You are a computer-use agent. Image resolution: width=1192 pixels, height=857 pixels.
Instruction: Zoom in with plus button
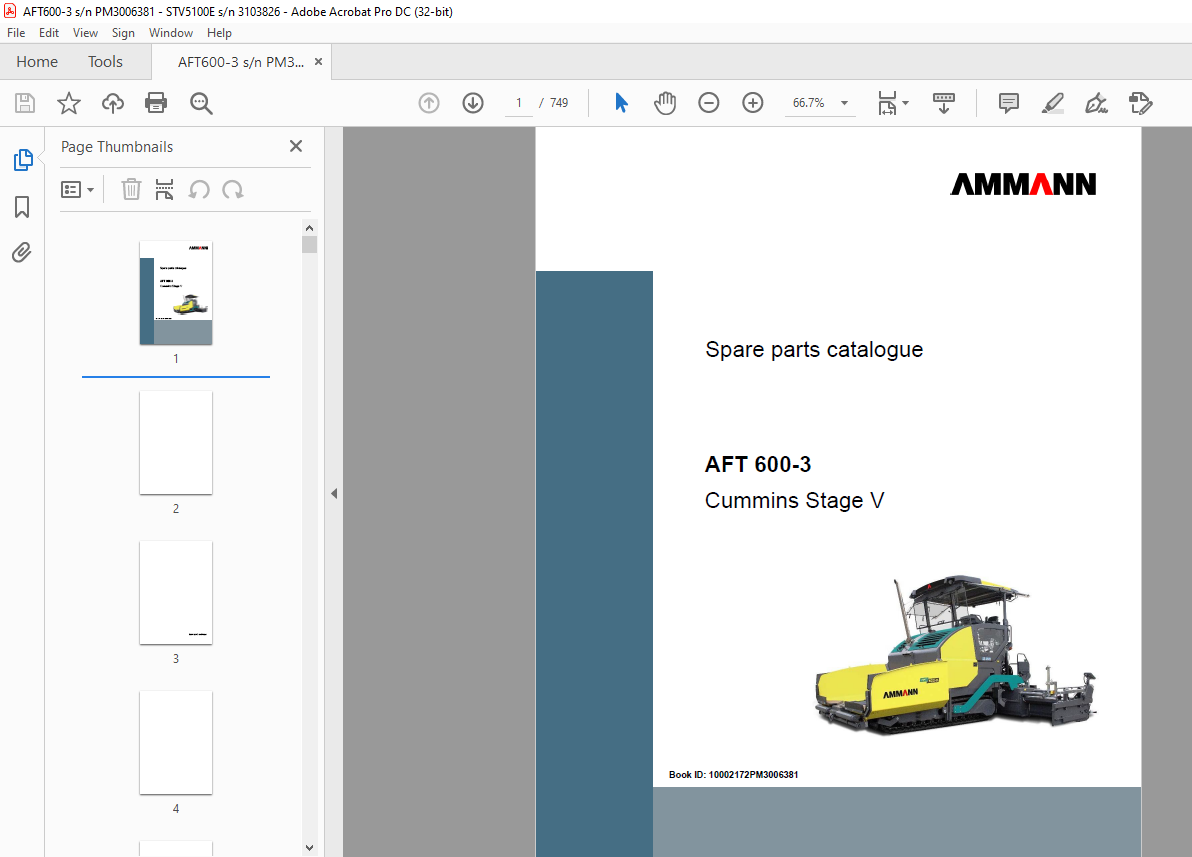tap(753, 103)
